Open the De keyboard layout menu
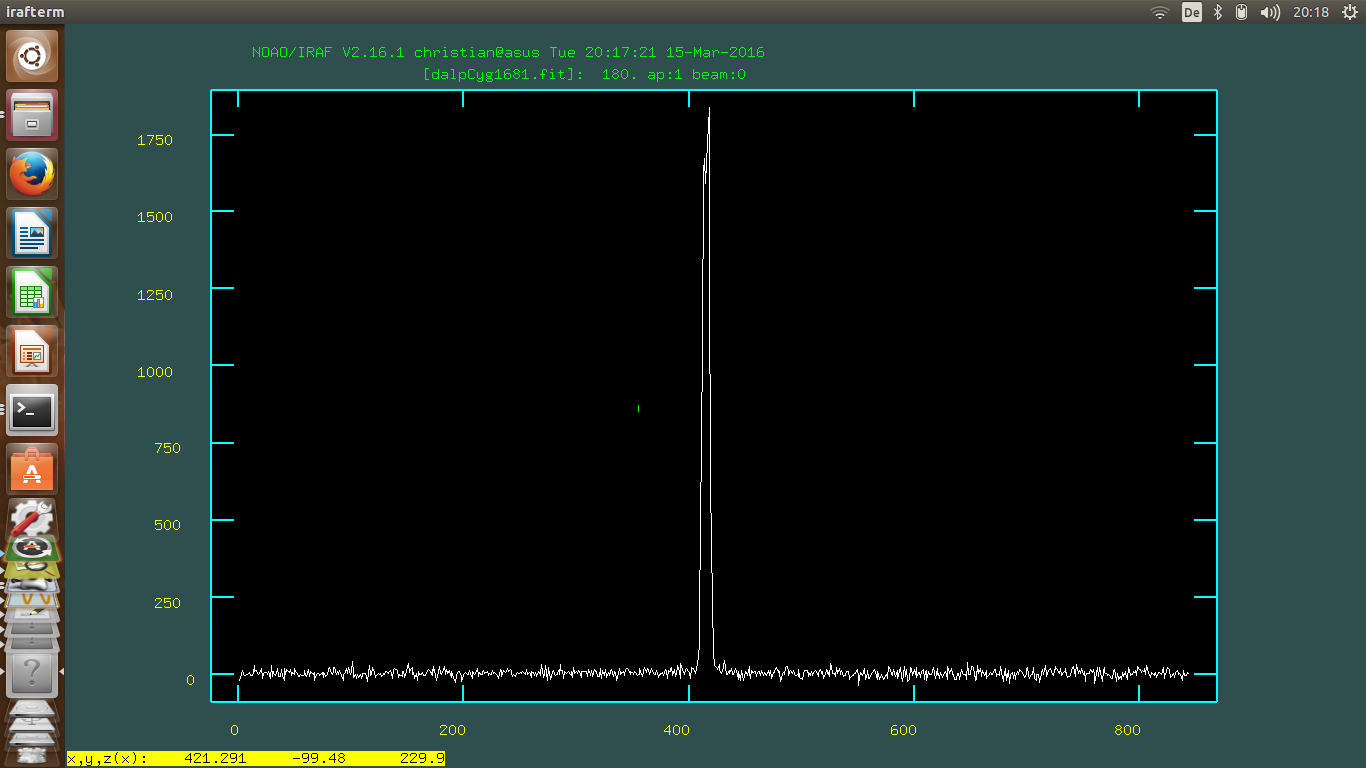 tap(1191, 12)
